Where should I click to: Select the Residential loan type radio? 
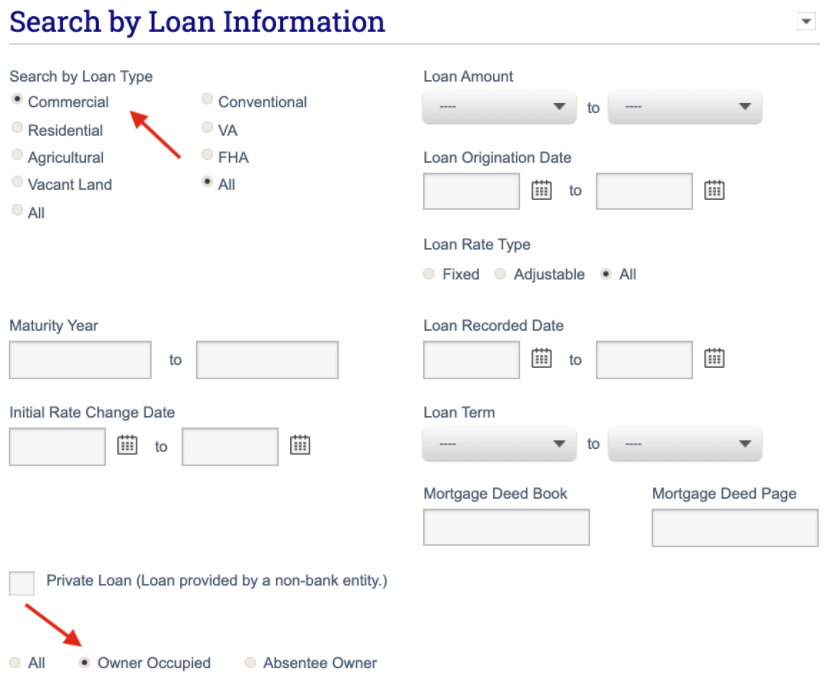click(18, 129)
